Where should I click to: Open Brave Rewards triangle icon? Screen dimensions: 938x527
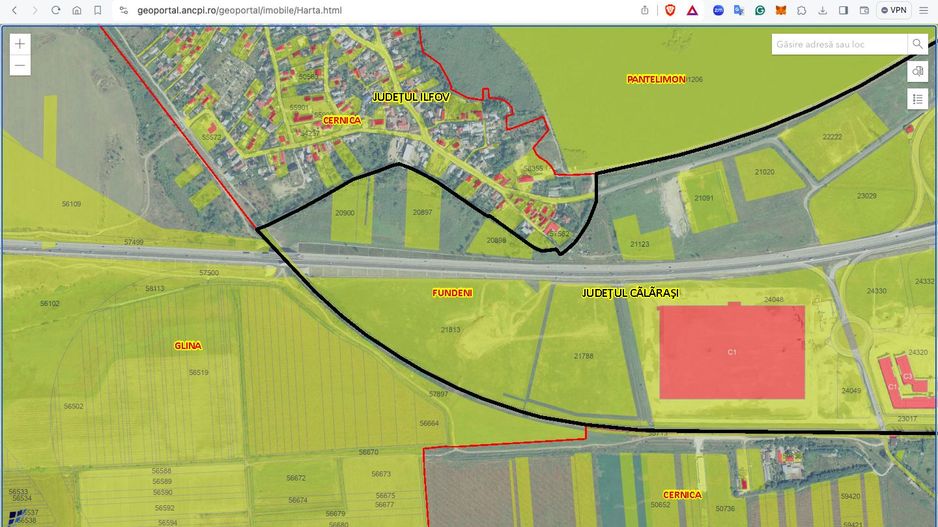[692, 10]
